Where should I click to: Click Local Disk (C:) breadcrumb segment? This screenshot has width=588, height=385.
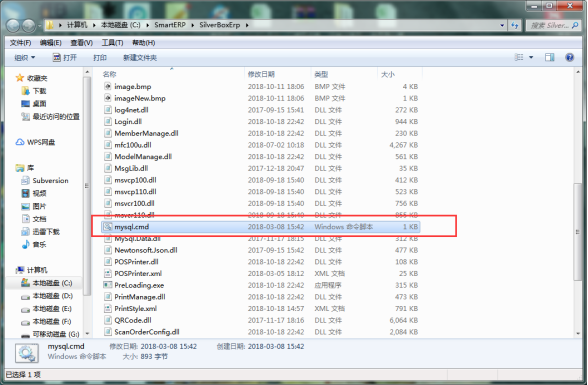pyautogui.click(x=120, y=25)
